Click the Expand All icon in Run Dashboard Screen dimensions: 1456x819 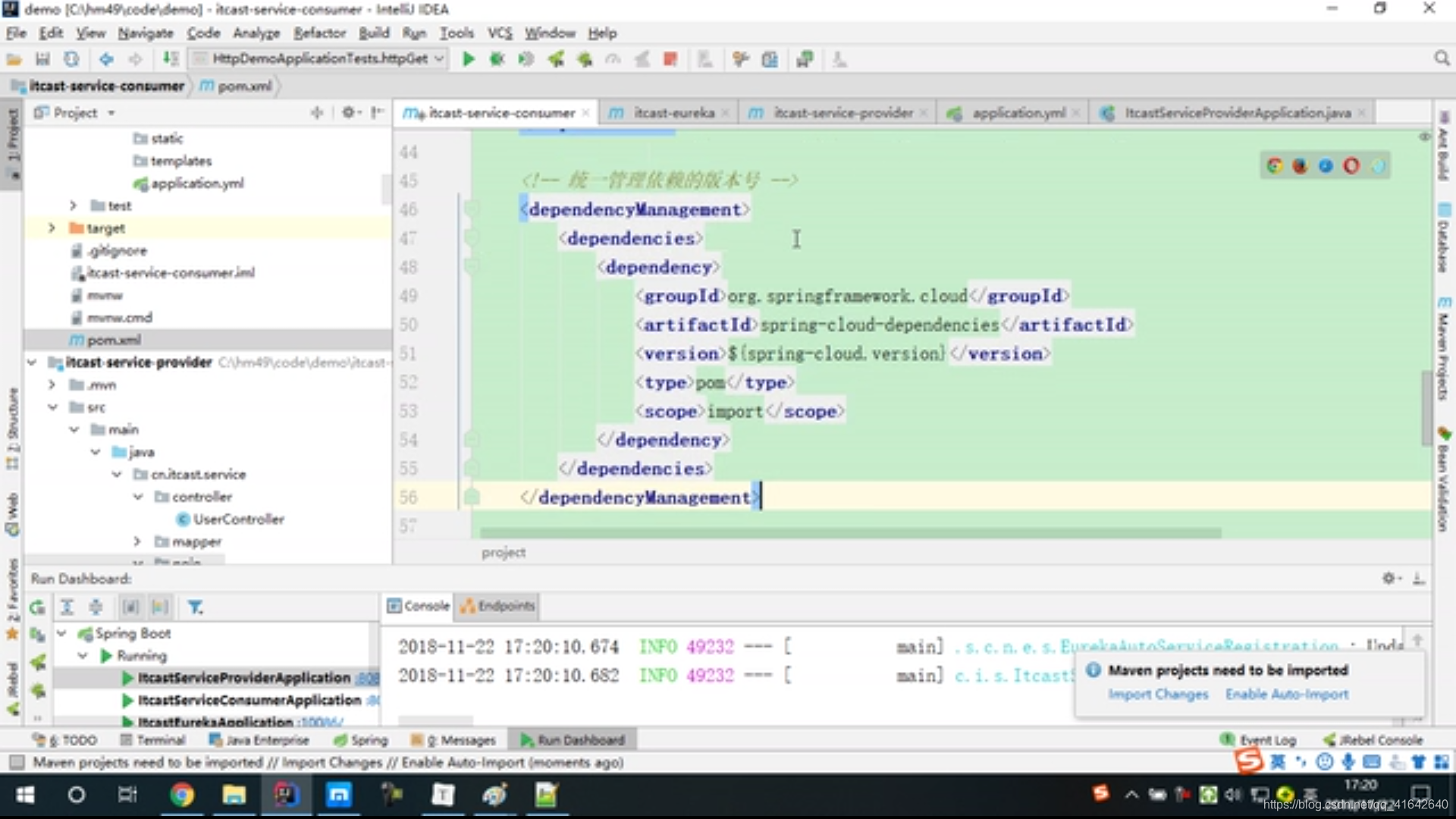[x=67, y=607]
